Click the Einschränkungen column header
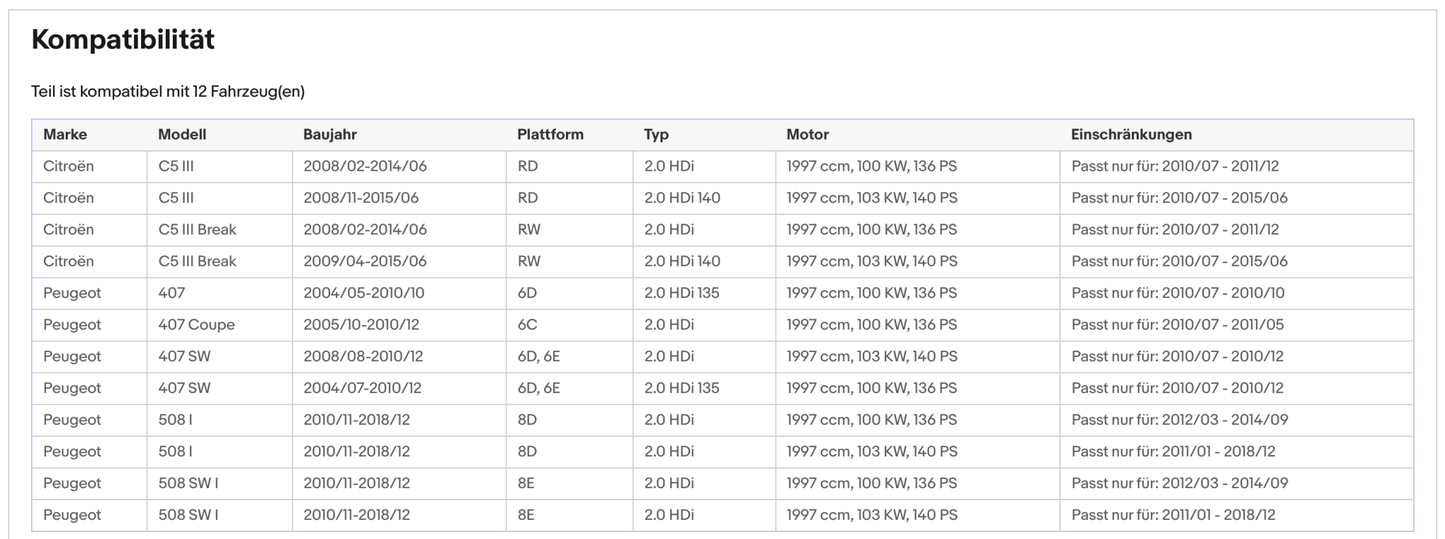 pyautogui.click(x=1131, y=134)
